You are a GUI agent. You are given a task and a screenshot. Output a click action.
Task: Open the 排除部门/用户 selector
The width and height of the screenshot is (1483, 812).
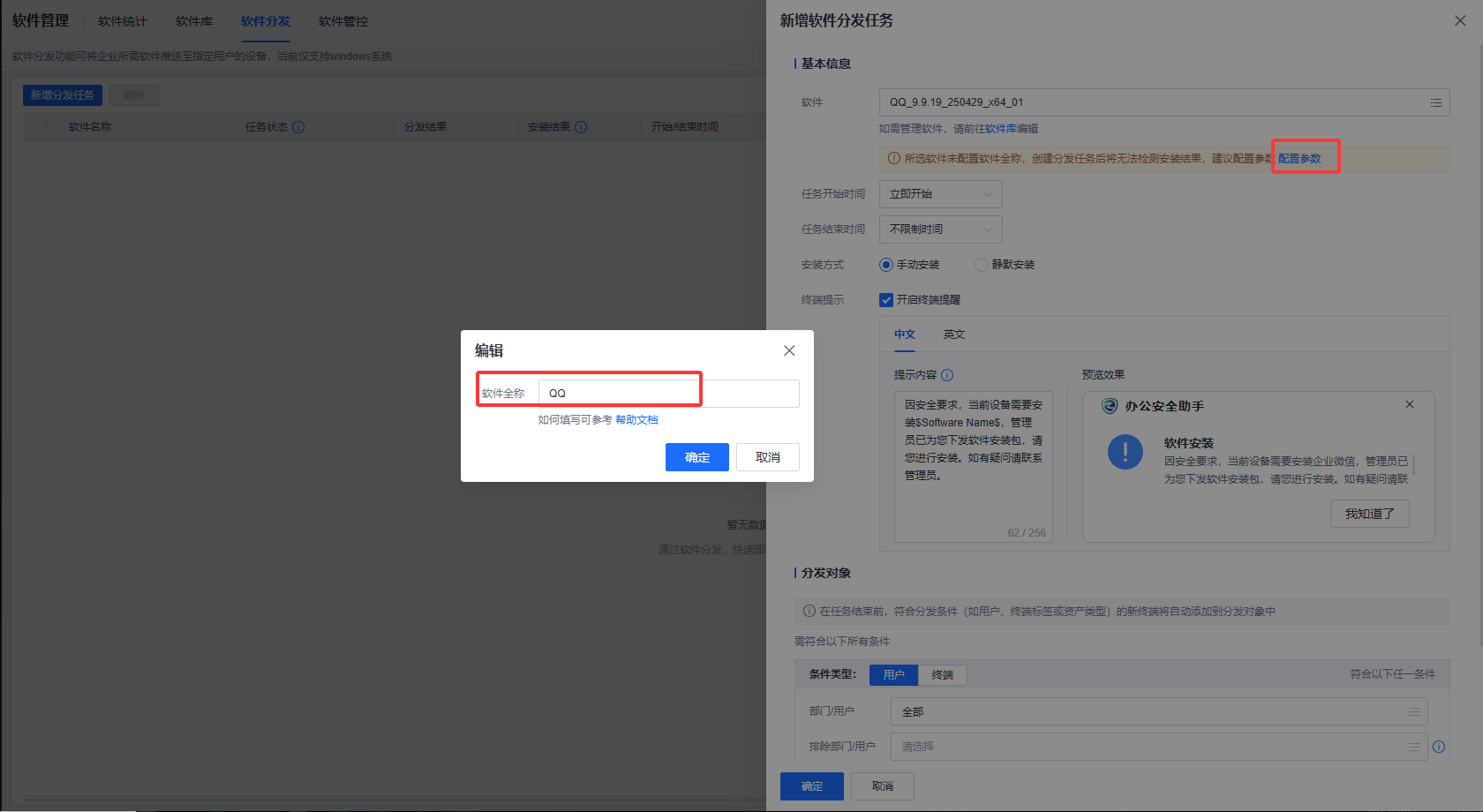[x=1148, y=747]
